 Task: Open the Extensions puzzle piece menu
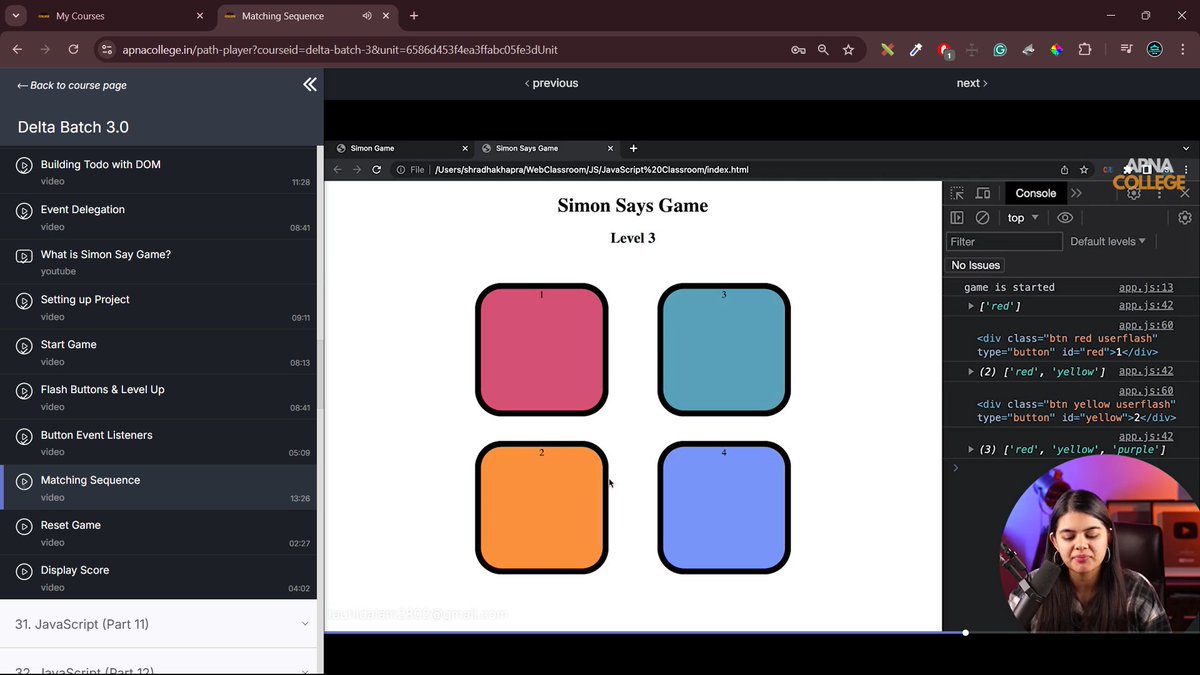tap(1084, 49)
